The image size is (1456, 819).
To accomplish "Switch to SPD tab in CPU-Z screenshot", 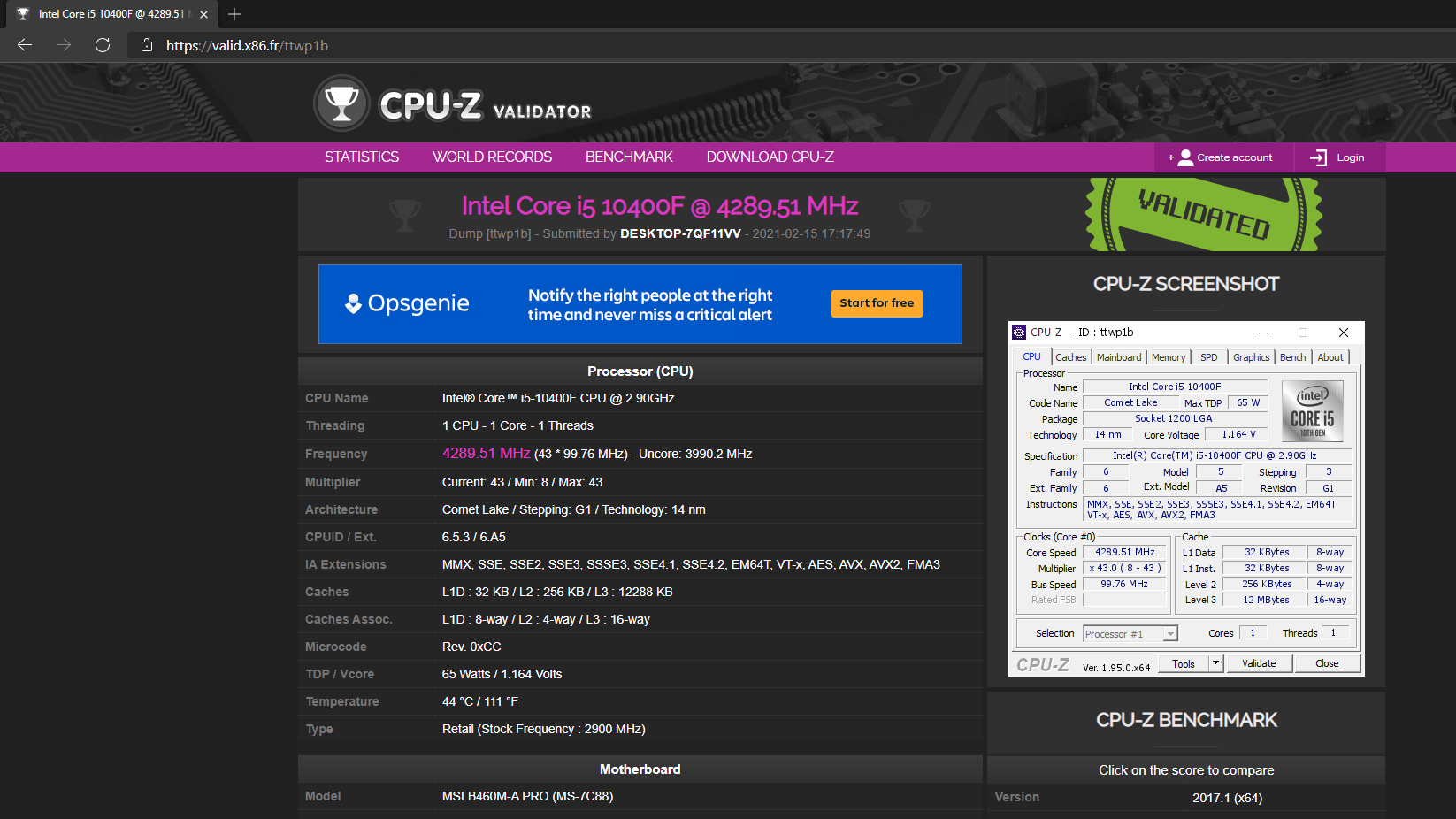I will (x=1209, y=357).
